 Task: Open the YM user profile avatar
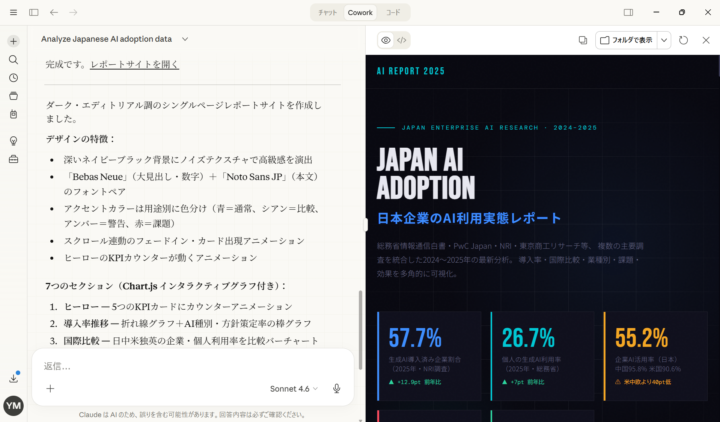click(x=13, y=405)
